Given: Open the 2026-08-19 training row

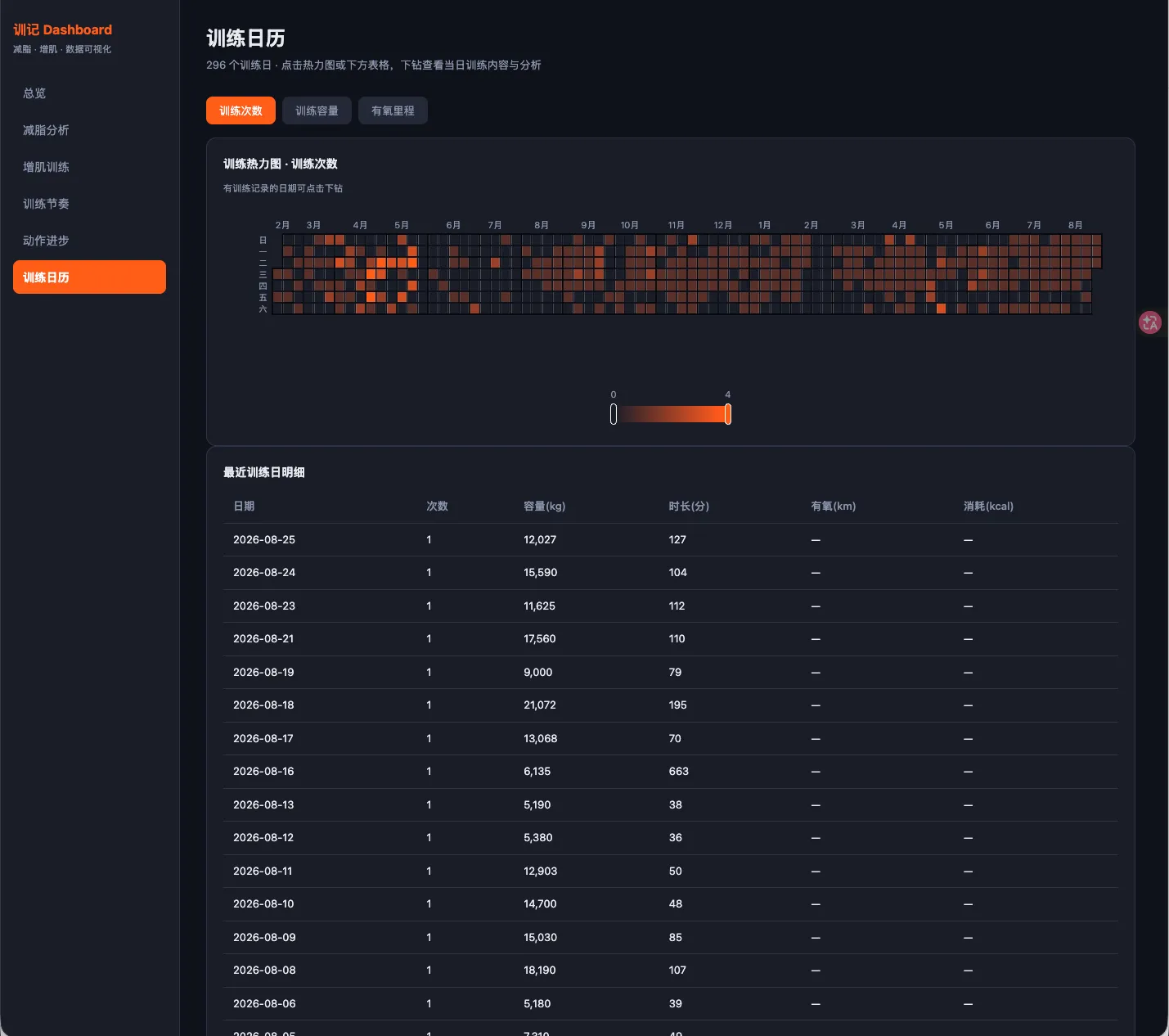Looking at the screenshot, I should pos(671,673).
